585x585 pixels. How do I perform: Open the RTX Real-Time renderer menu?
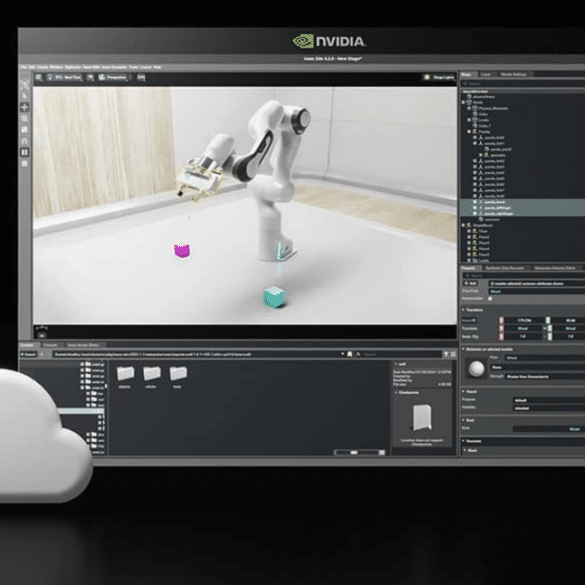coord(64,78)
